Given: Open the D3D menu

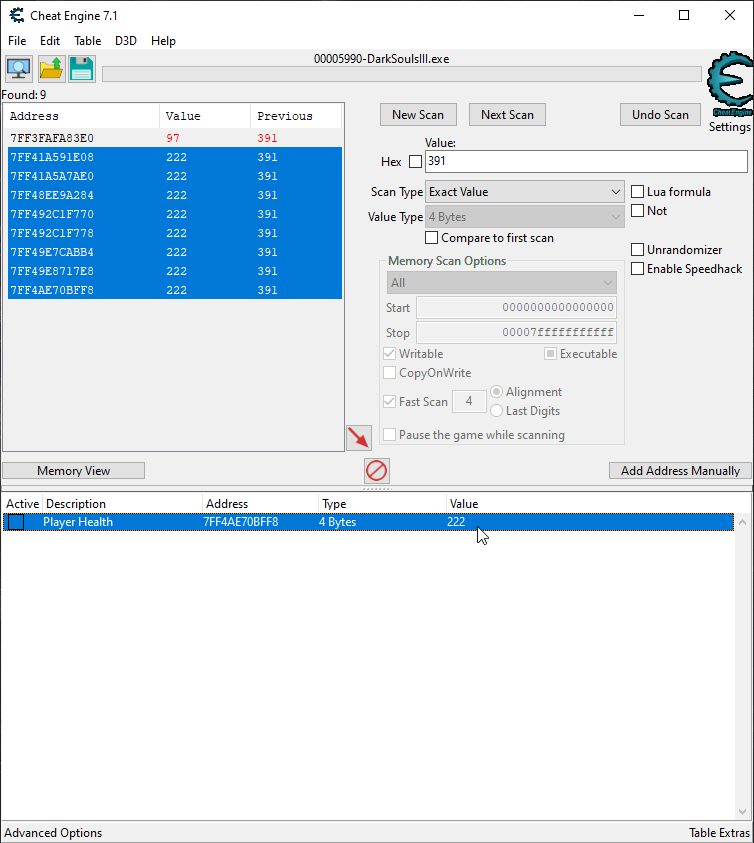Looking at the screenshot, I should (x=126, y=41).
